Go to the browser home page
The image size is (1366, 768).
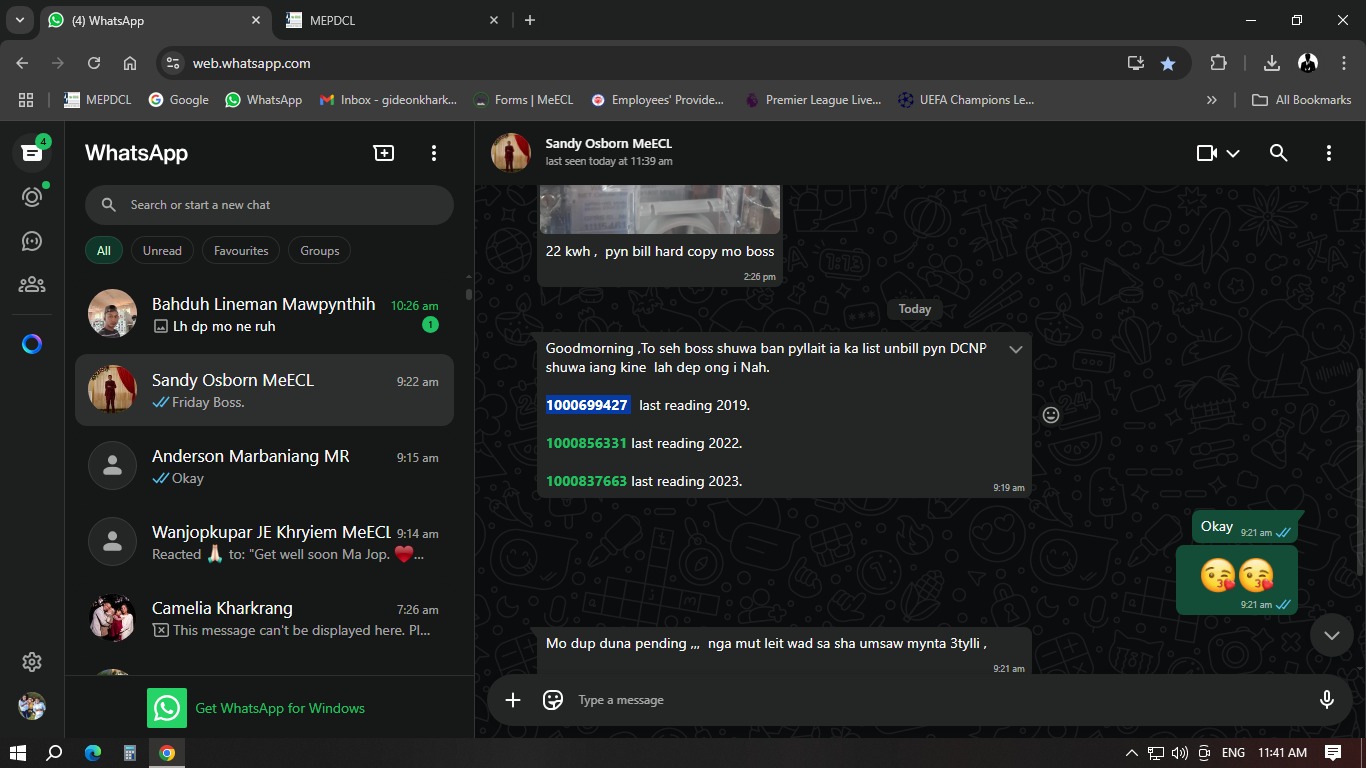pyautogui.click(x=130, y=63)
